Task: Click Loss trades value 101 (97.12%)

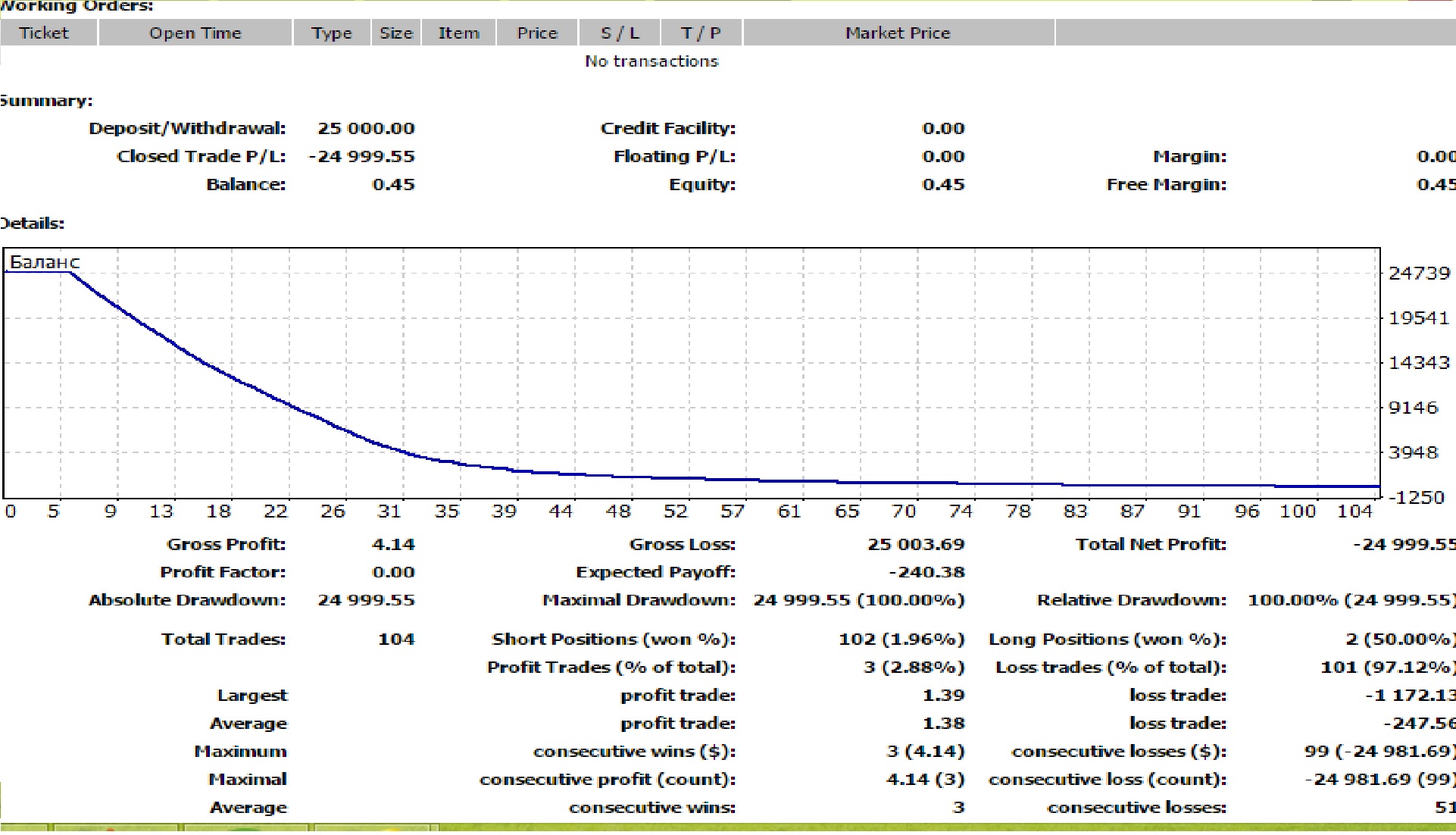Action: [1388, 668]
